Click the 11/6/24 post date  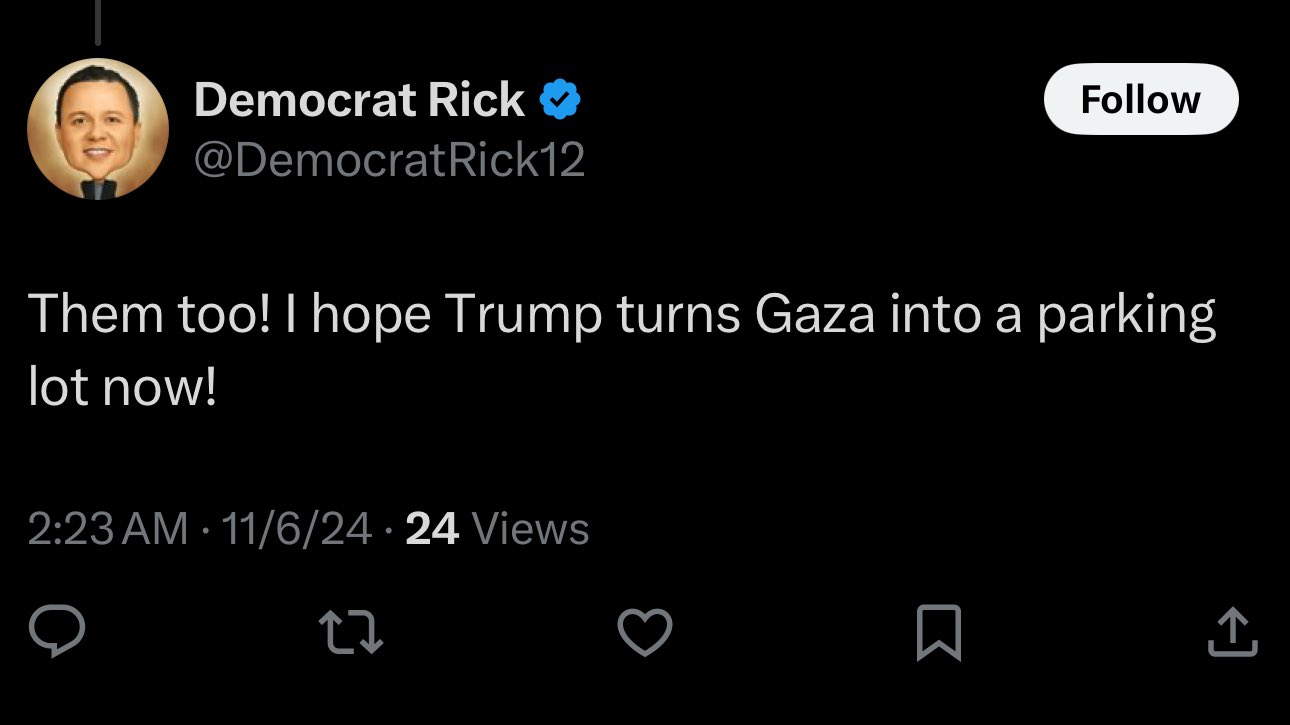point(297,528)
